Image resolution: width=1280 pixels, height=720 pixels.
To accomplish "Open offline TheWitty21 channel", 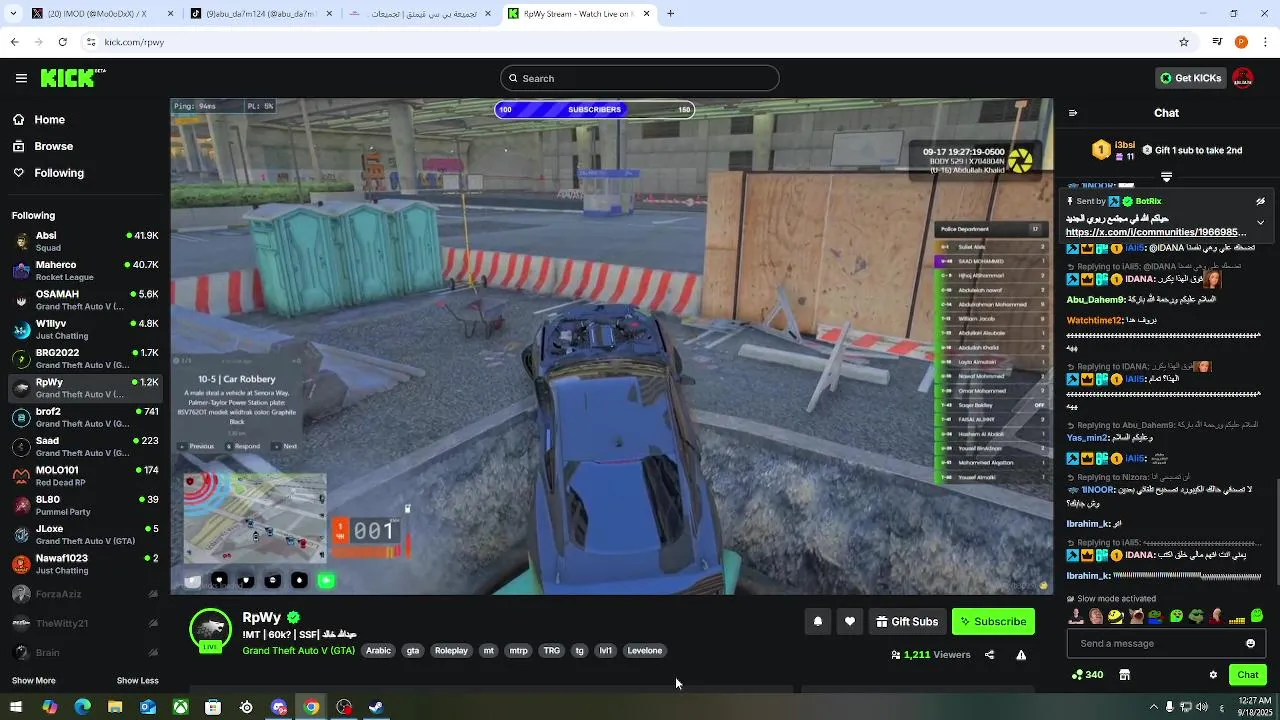I will coord(85,623).
